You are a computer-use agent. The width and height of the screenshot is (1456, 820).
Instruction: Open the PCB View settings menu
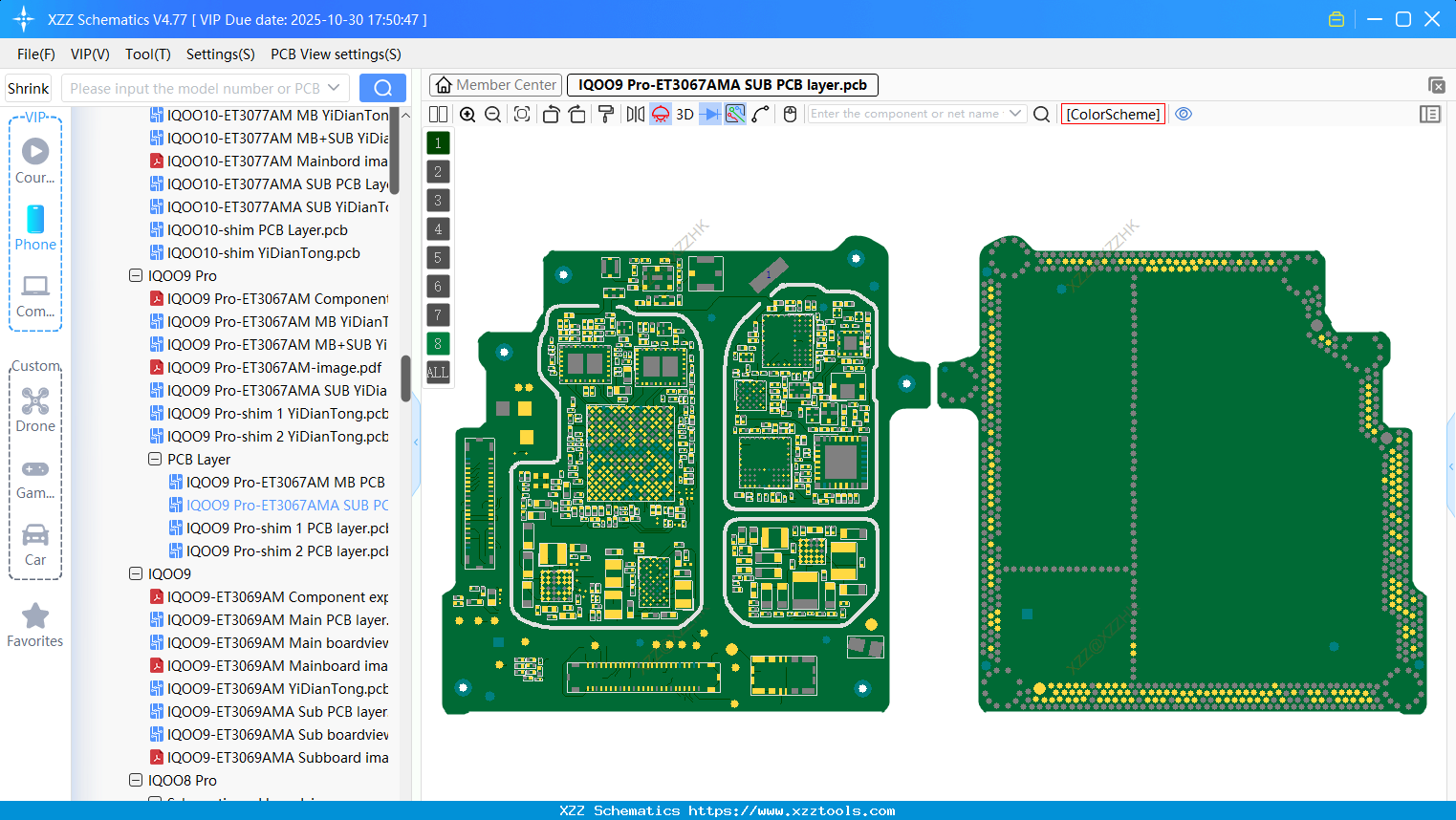pyautogui.click(x=335, y=54)
